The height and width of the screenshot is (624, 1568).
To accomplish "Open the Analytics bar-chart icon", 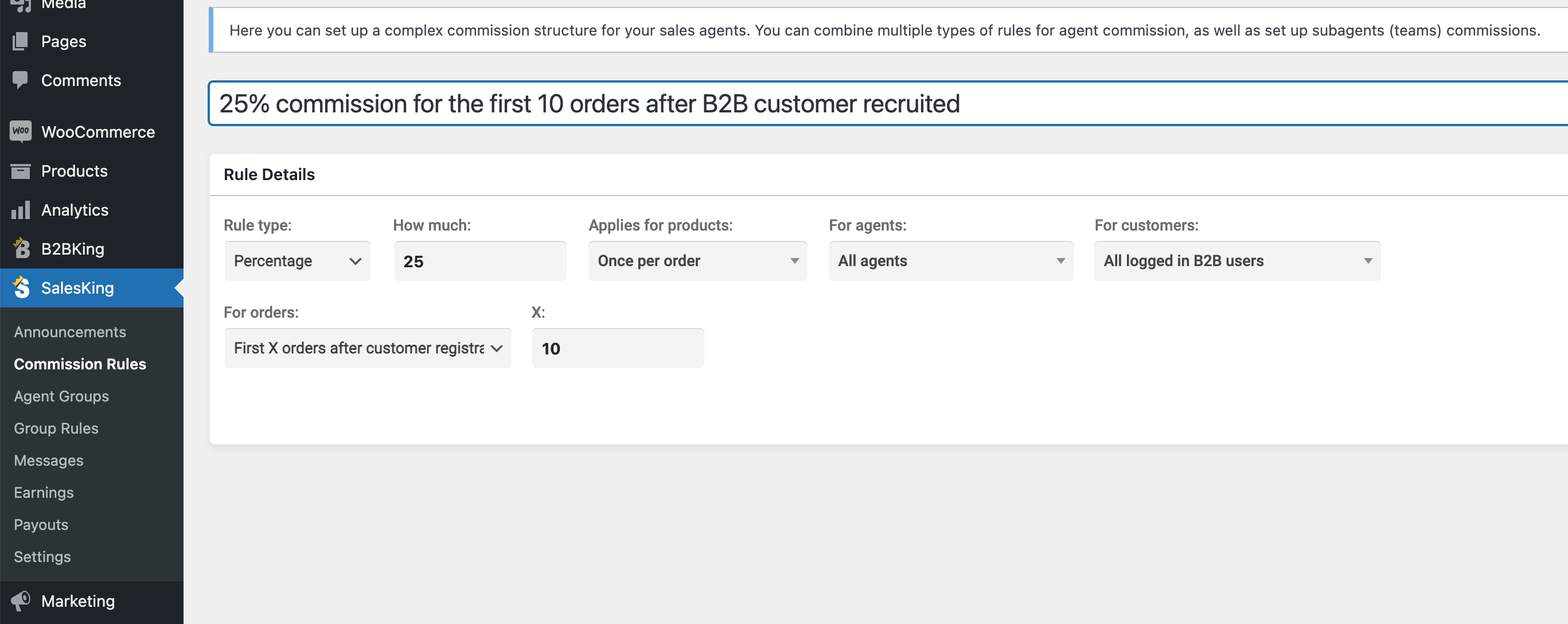I will [x=20, y=209].
